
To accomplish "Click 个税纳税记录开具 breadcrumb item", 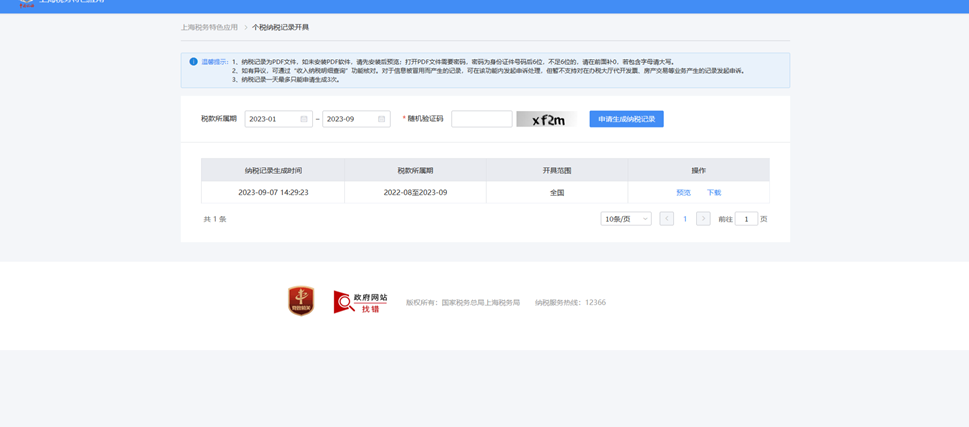I will tap(280, 28).
